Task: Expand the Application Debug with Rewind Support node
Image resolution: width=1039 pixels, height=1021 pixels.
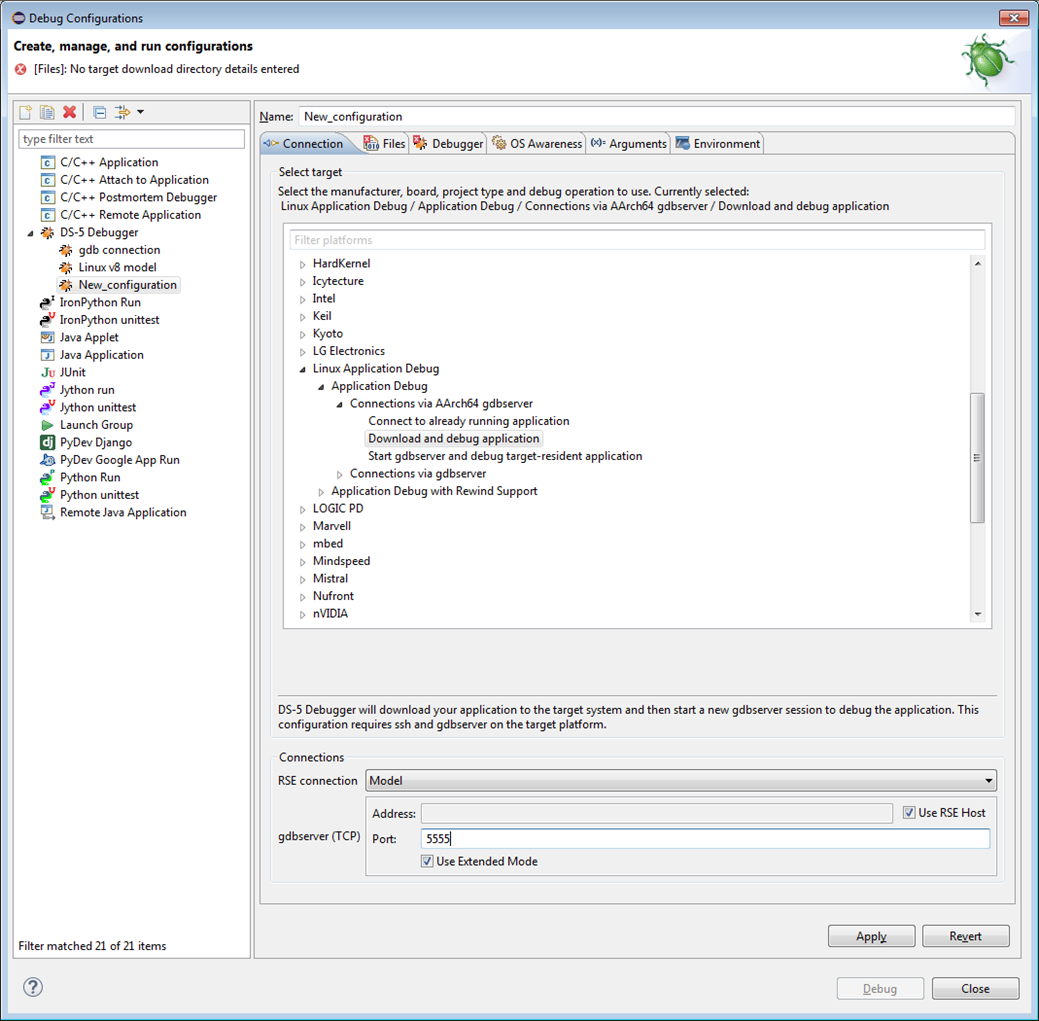Action: 321,492
